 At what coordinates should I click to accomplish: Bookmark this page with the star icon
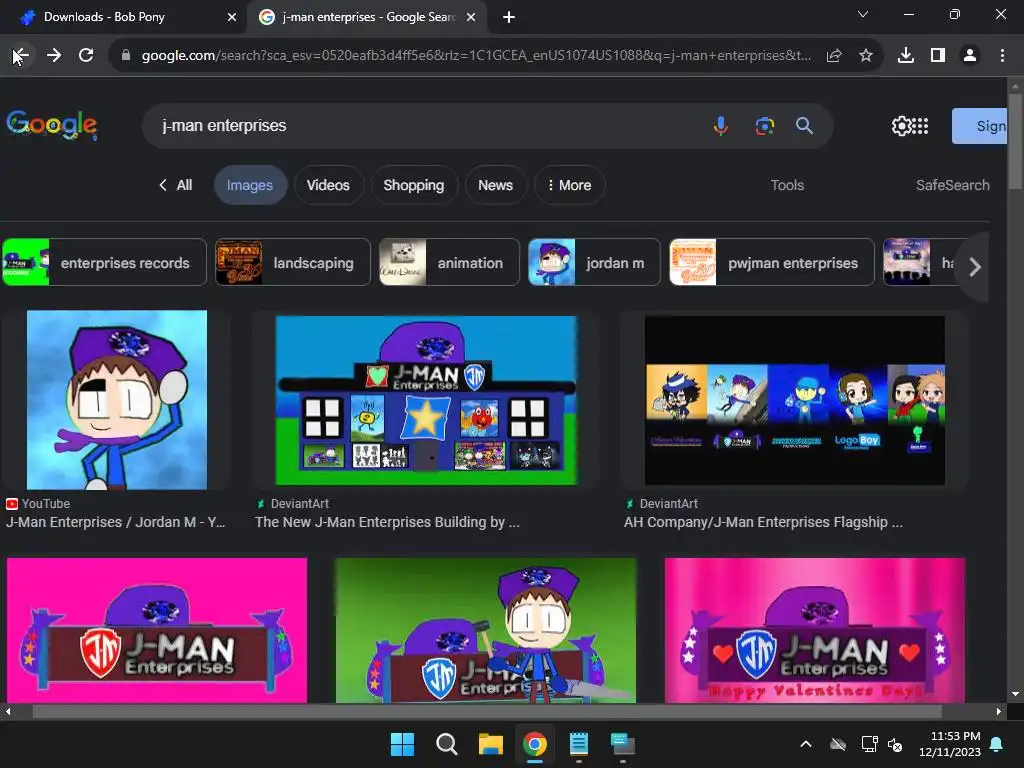pos(866,56)
